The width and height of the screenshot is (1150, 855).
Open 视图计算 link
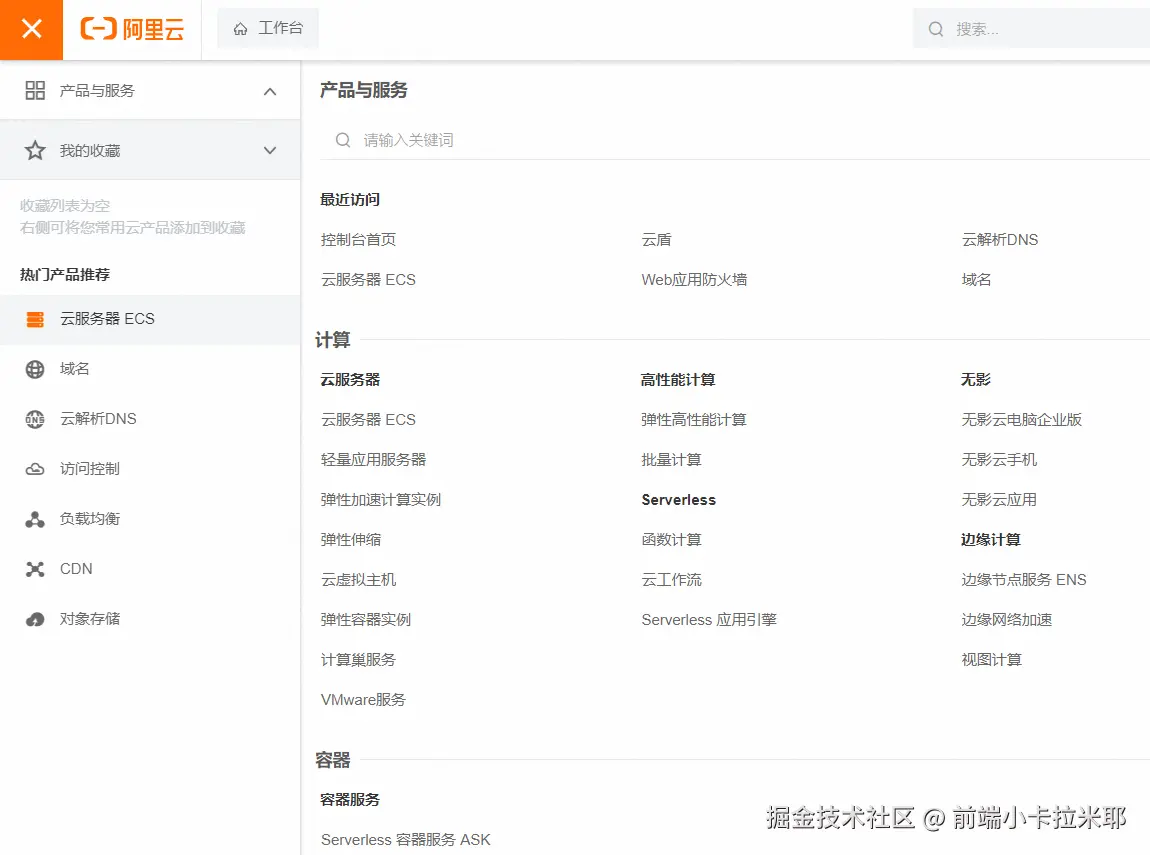[x=992, y=660]
